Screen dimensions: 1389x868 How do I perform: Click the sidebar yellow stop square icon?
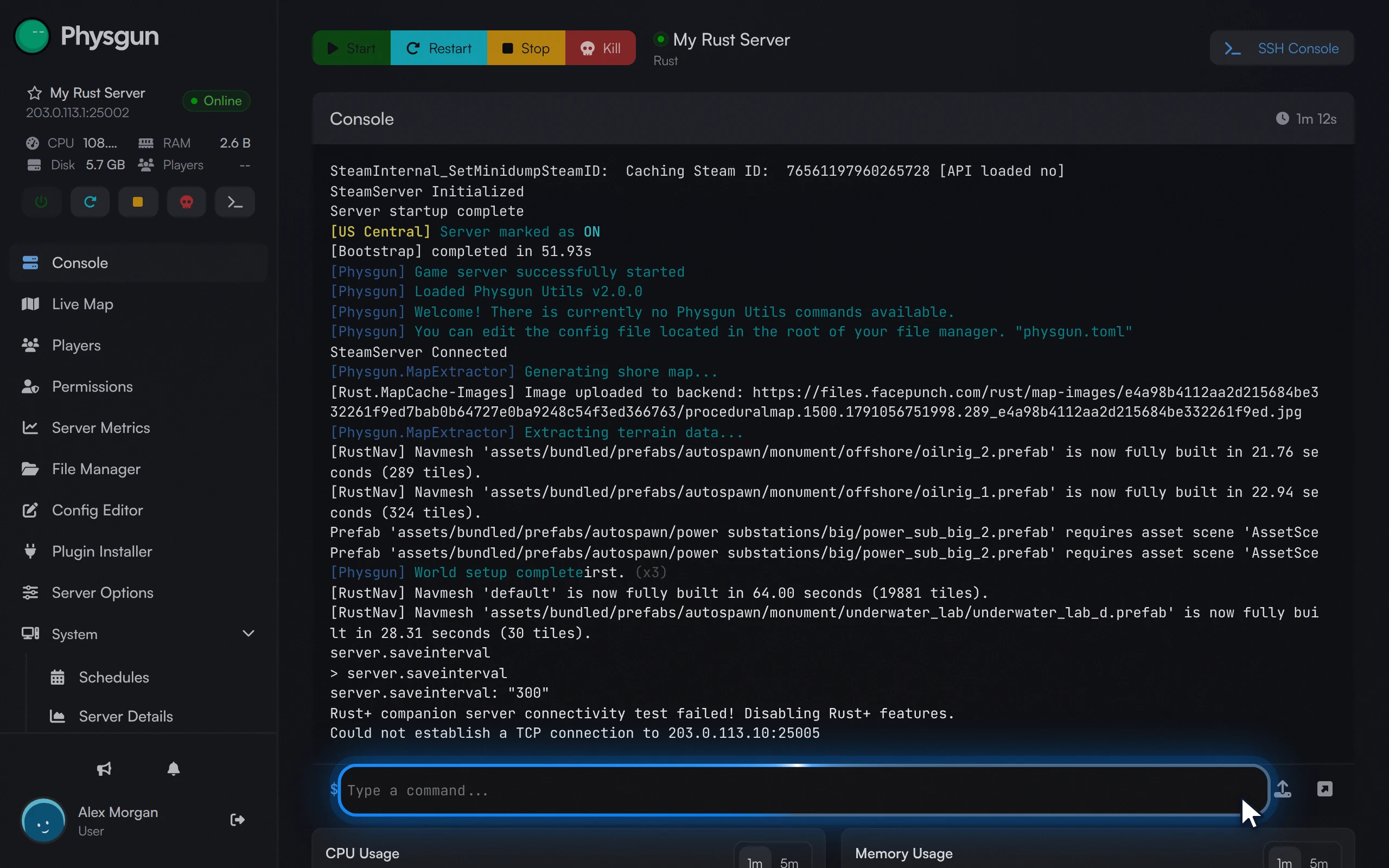click(138, 202)
